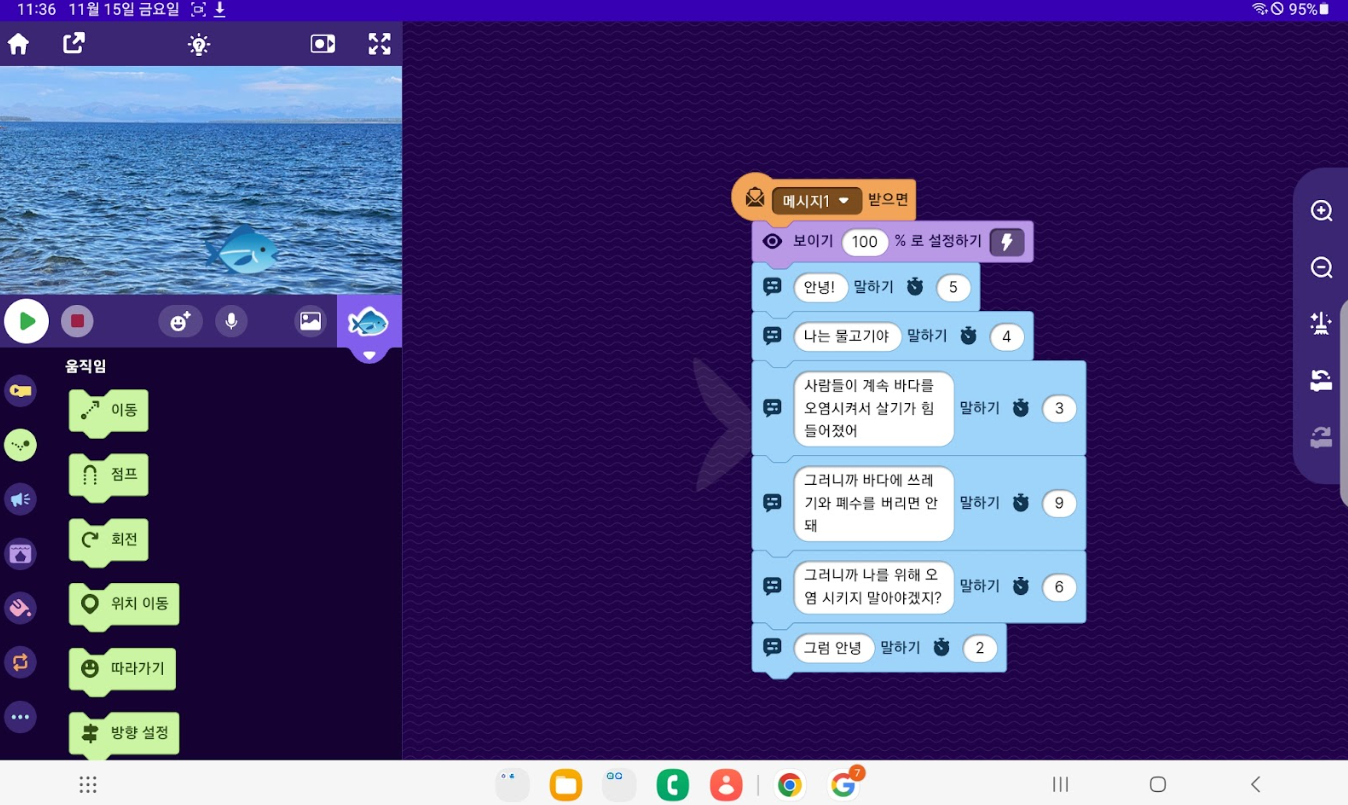1348x805 pixels.
Task: Open the microphone sound recorder
Action: [231, 321]
